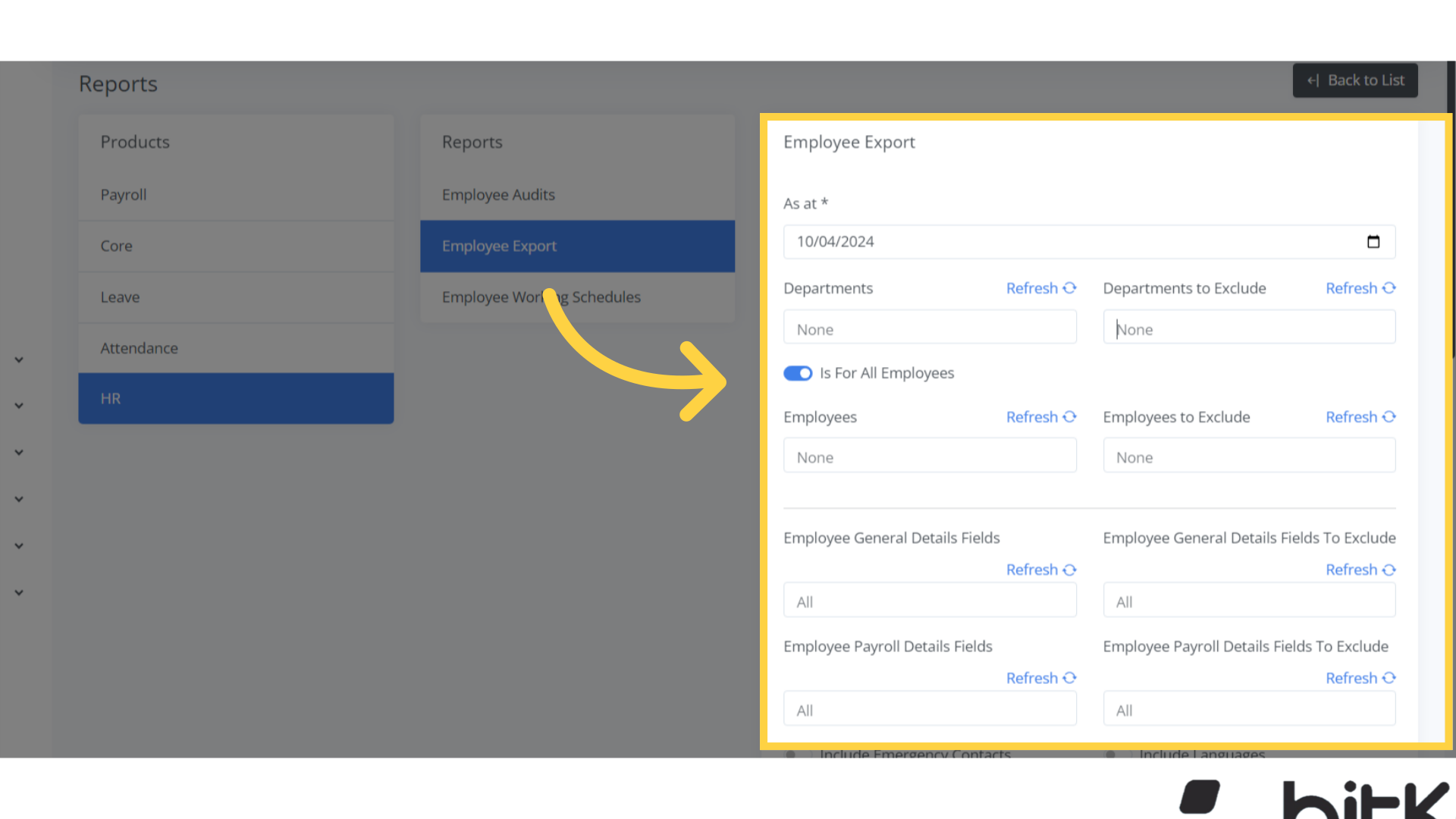The width and height of the screenshot is (1456, 819).
Task: Click the Refresh icon for Employee Payroll Details Fields
Action: tap(1069, 678)
